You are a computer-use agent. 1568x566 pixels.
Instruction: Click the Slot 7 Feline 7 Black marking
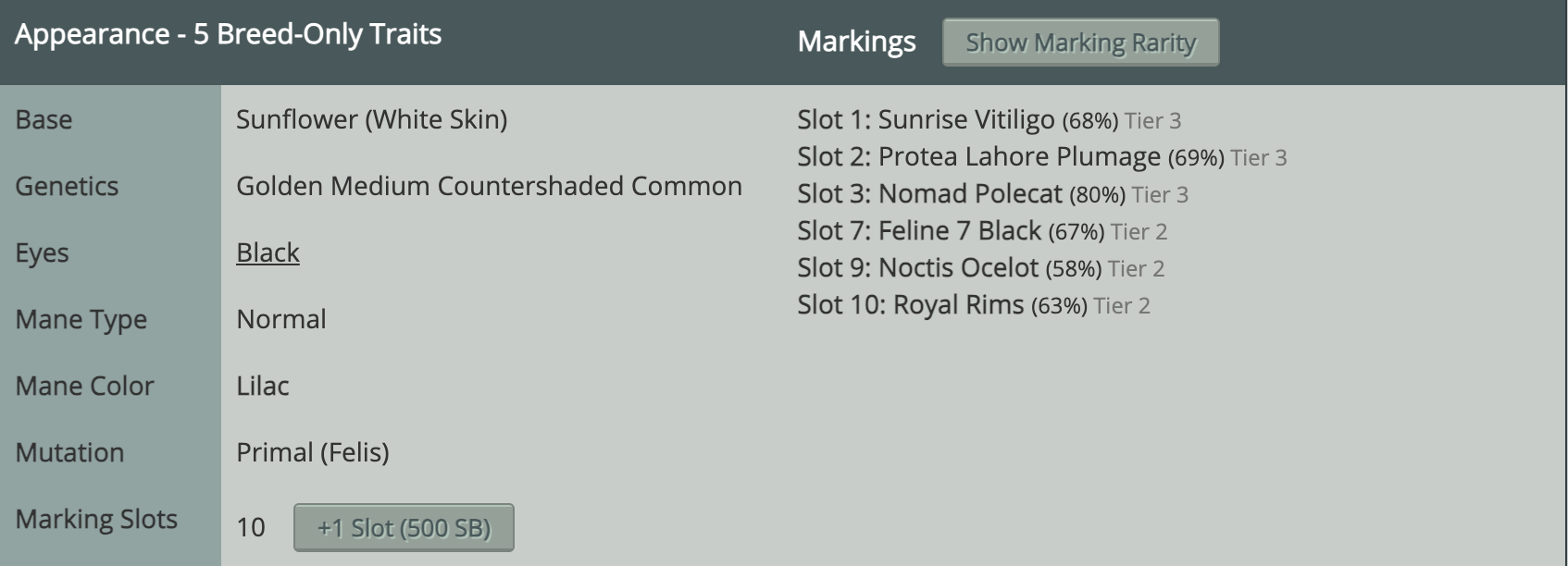(959, 231)
